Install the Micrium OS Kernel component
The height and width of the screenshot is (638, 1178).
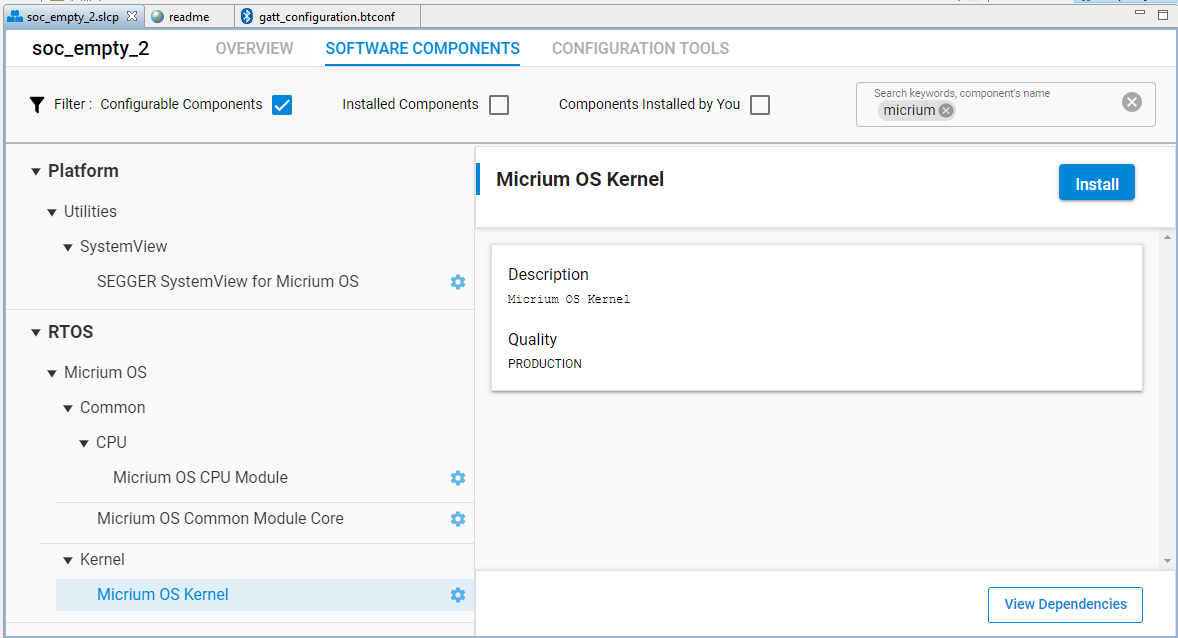click(x=1096, y=183)
